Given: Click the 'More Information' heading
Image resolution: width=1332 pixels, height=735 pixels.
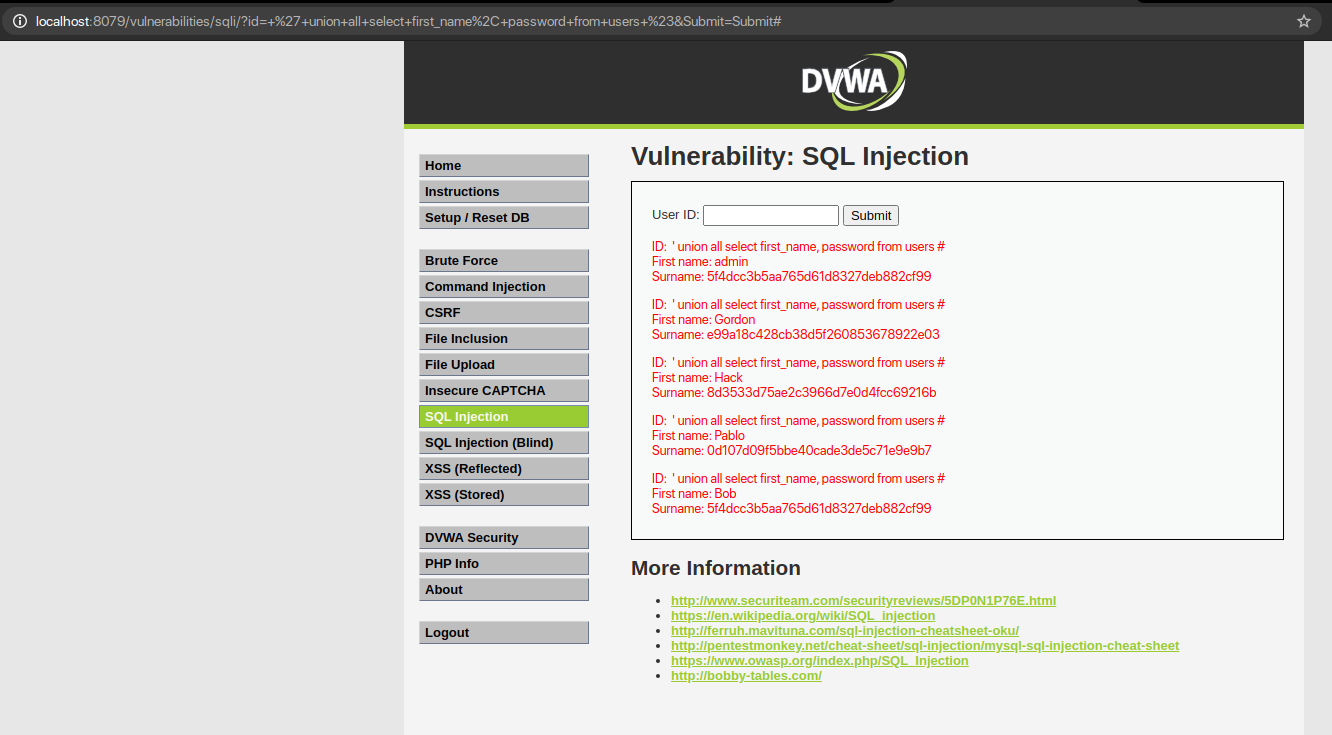Looking at the screenshot, I should pyautogui.click(x=716, y=568).
